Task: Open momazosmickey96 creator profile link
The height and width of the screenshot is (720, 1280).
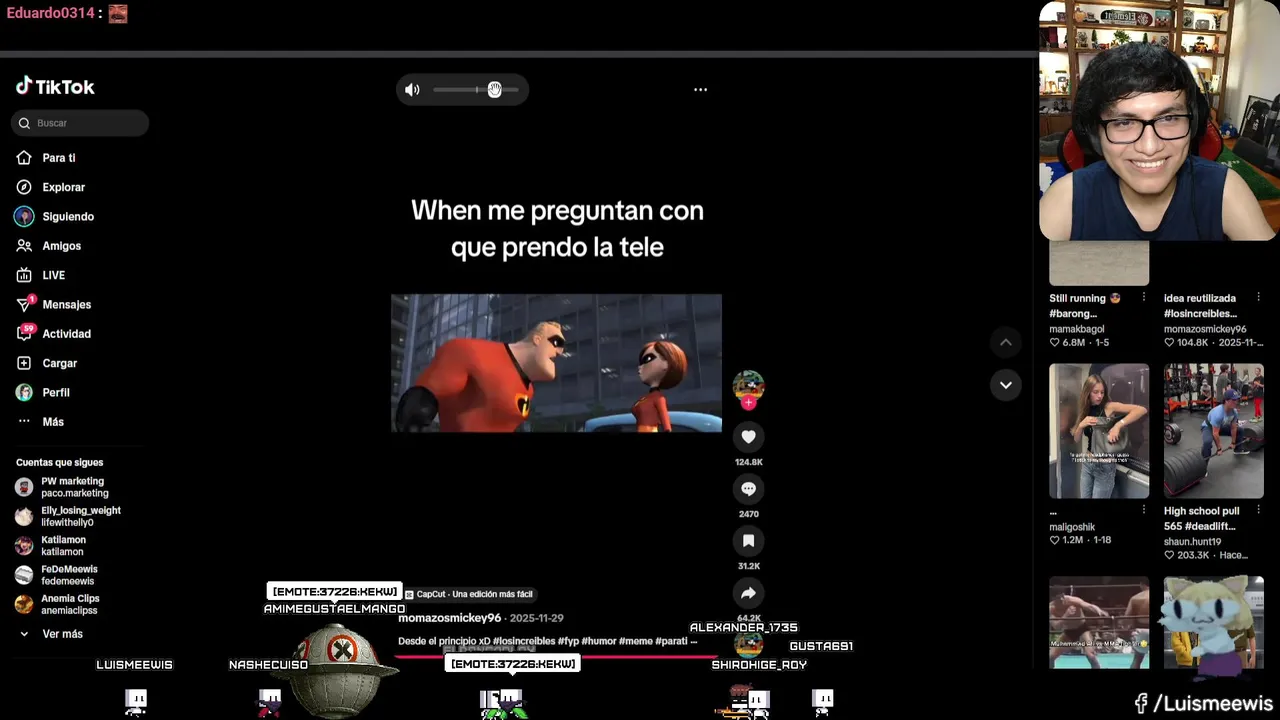Action: tap(449, 618)
